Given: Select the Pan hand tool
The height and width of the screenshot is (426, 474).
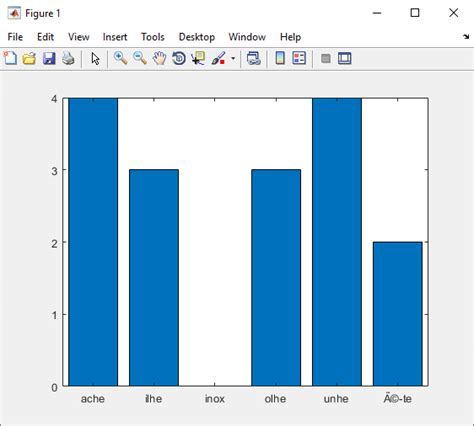Looking at the screenshot, I should [x=159, y=58].
